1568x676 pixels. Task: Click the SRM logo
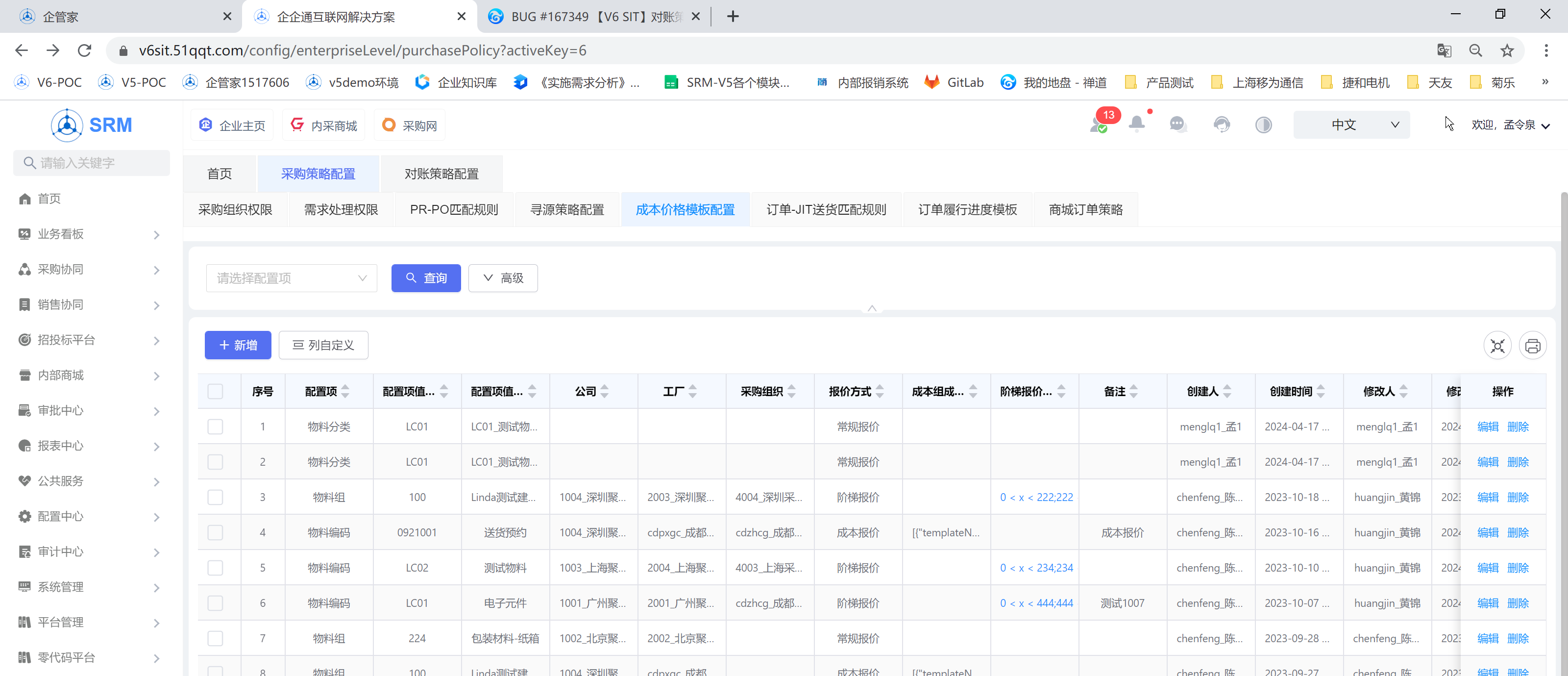coord(92,125)
